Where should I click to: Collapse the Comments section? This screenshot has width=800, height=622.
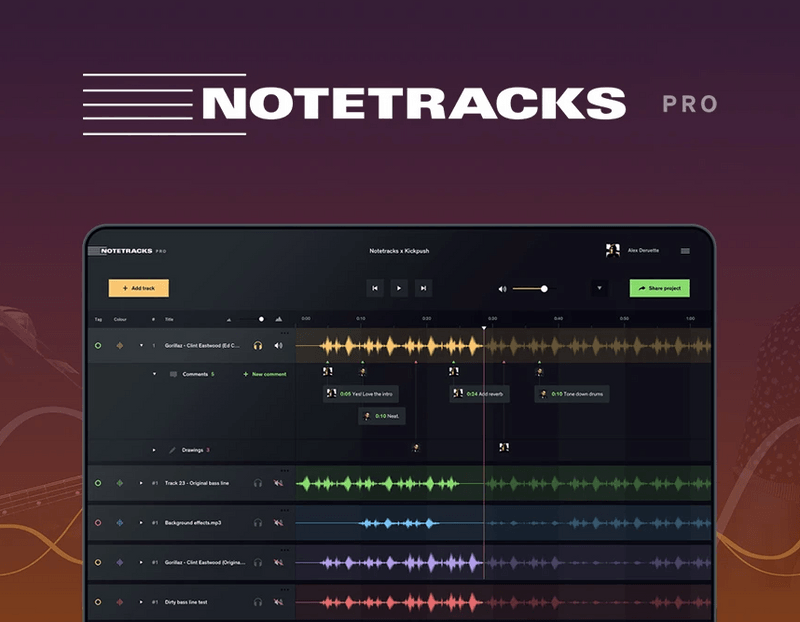click(x=155, y=373)
